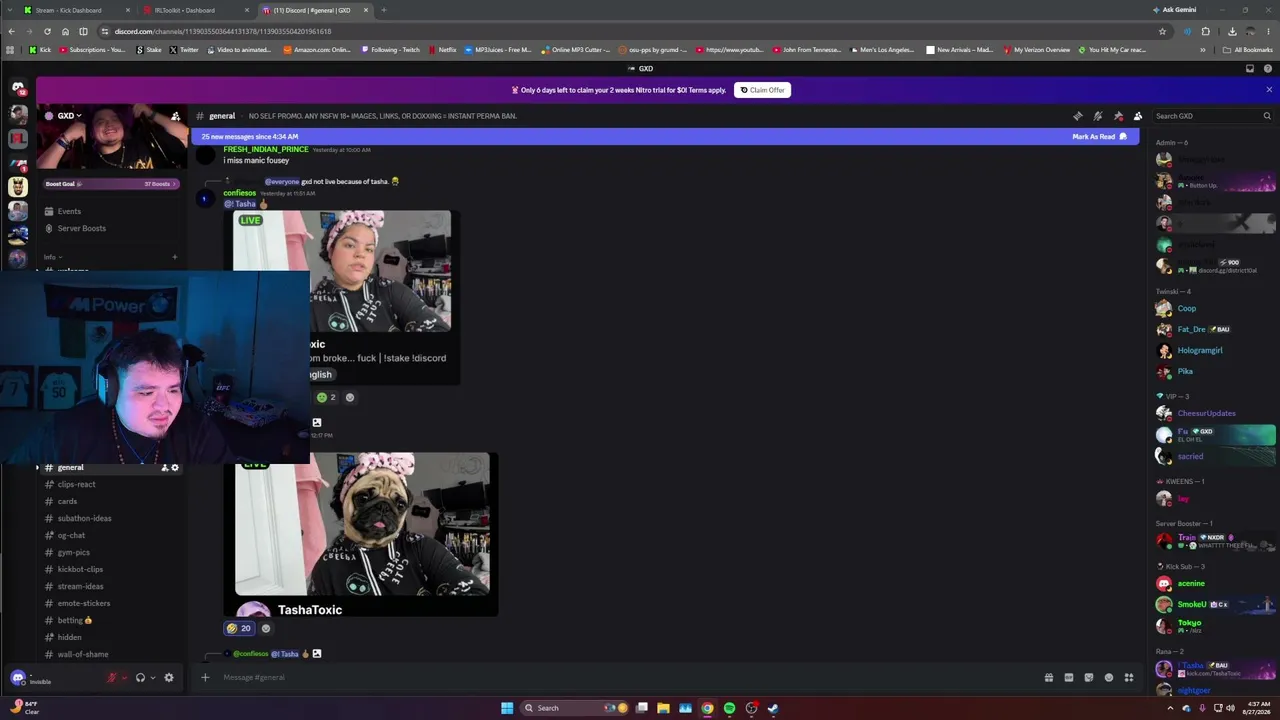1280x720 pixels.
Task: Open acenine member profile
Action: (x=1191, y=583)
